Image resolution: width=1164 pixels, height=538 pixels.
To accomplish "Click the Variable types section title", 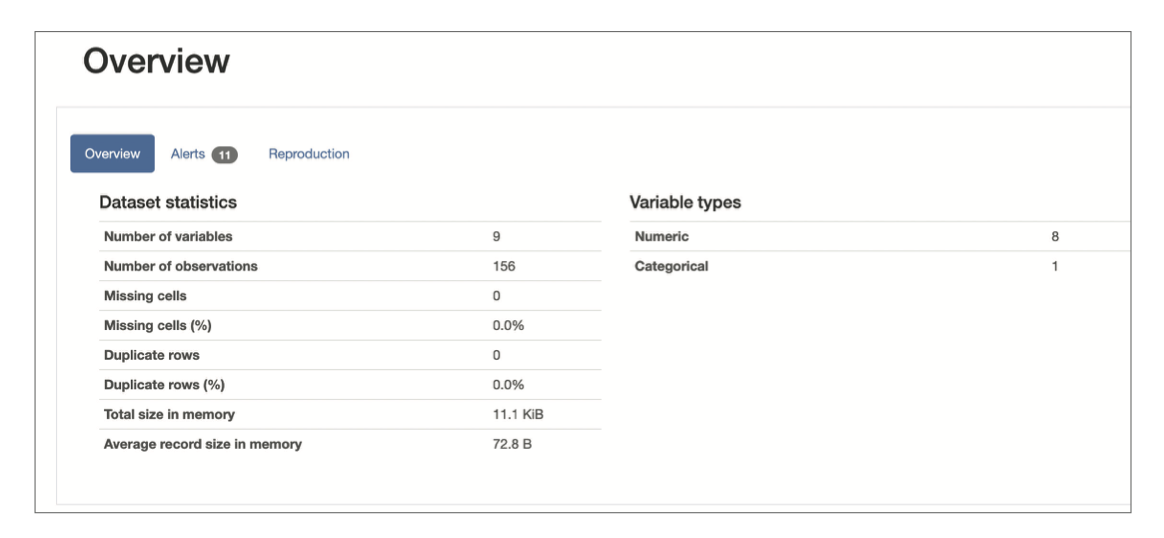I will 685,203.
